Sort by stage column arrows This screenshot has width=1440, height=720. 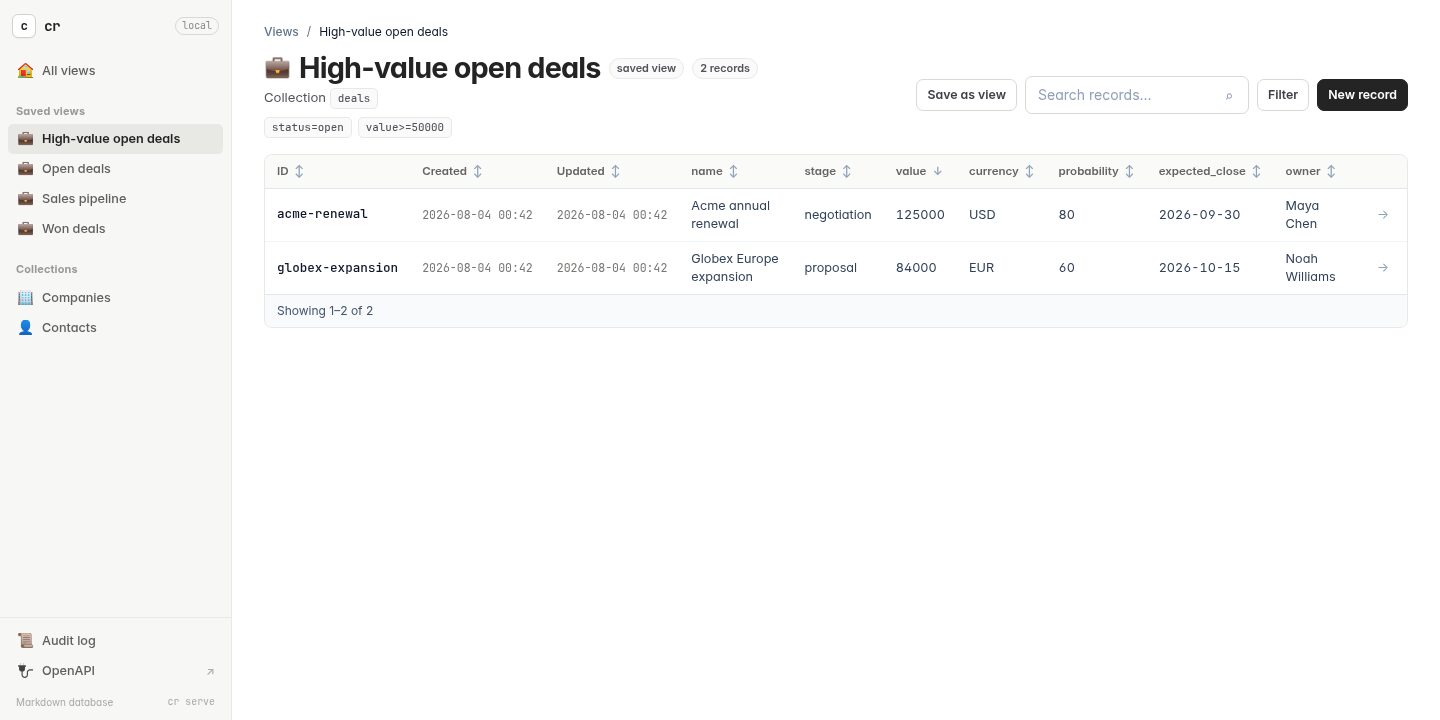coord(846,172)
